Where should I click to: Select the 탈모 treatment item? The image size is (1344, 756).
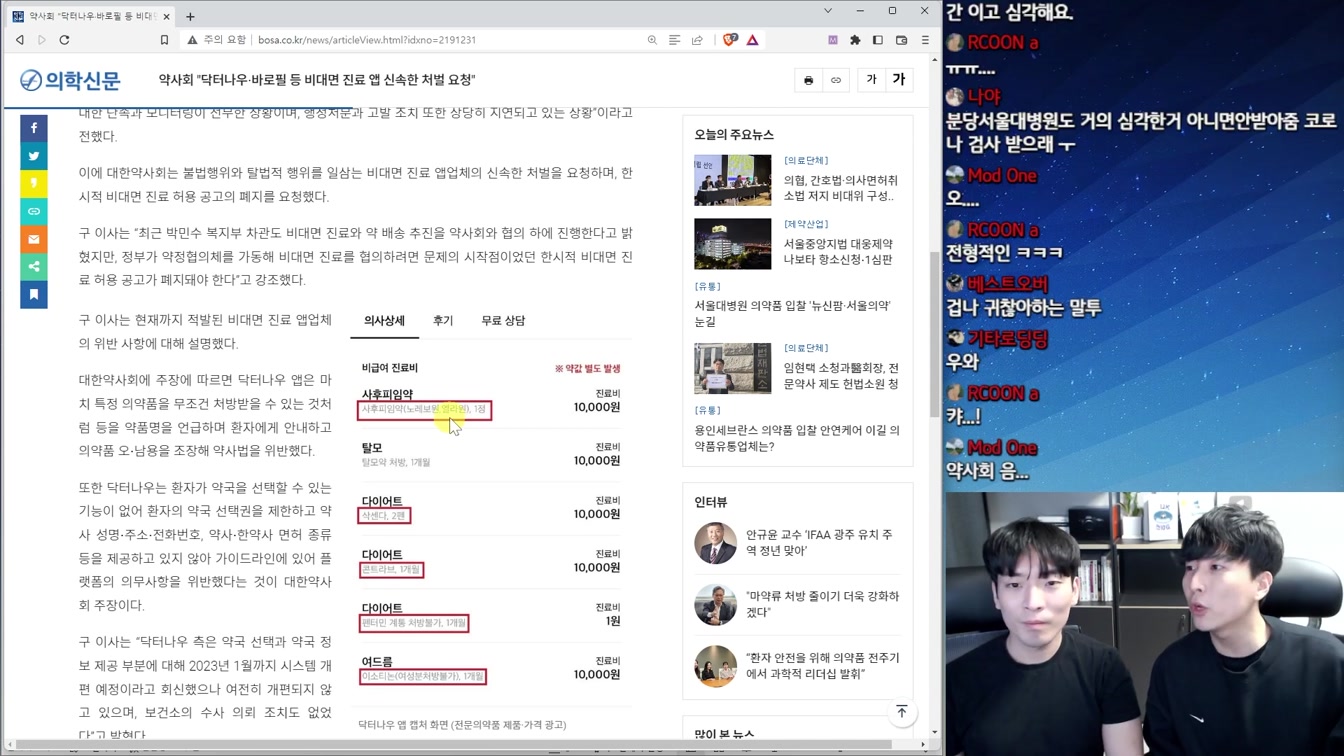coord(490,455)
